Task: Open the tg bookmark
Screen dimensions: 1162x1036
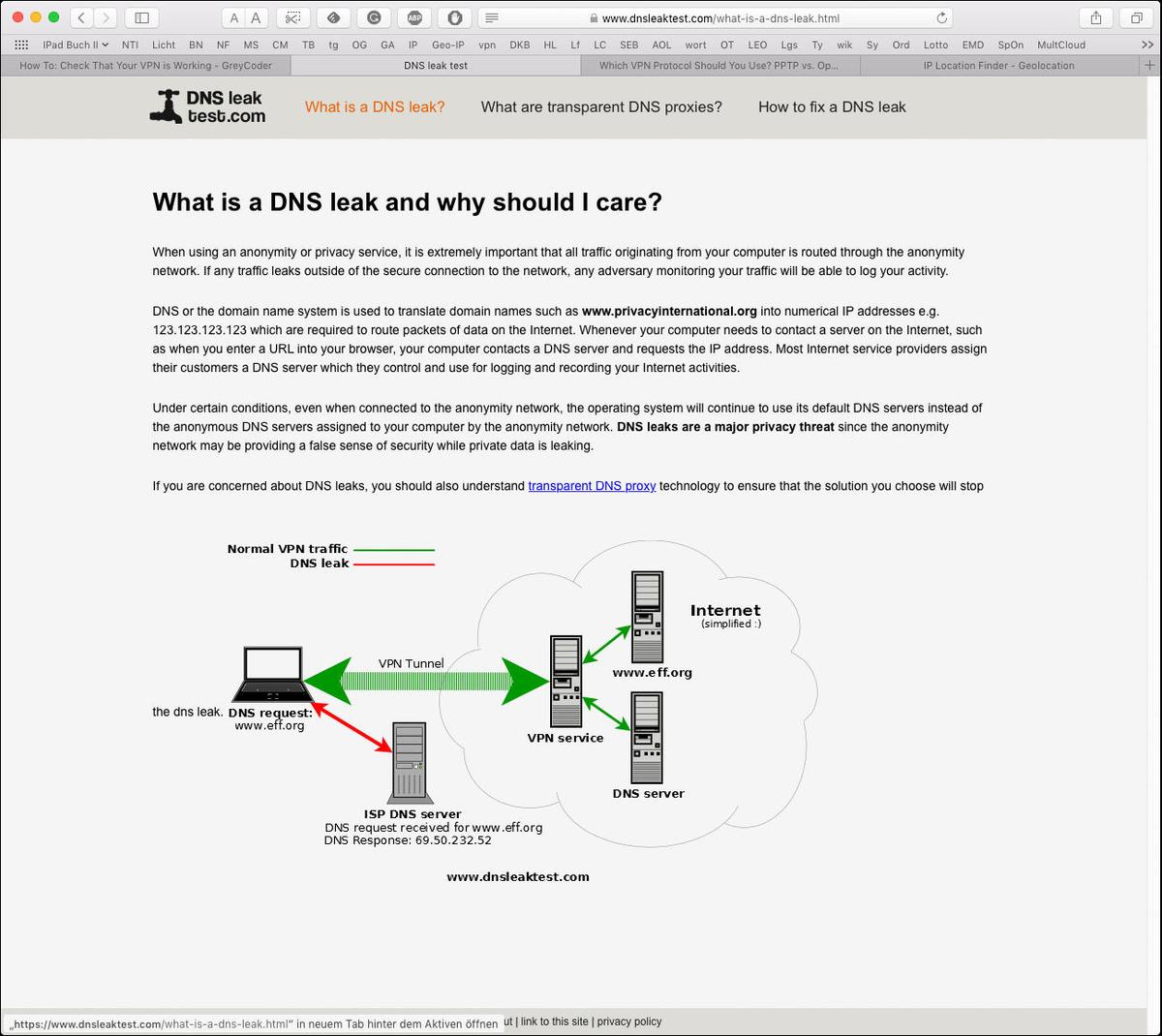Action: pyautogui.click(x=333, y=45)
